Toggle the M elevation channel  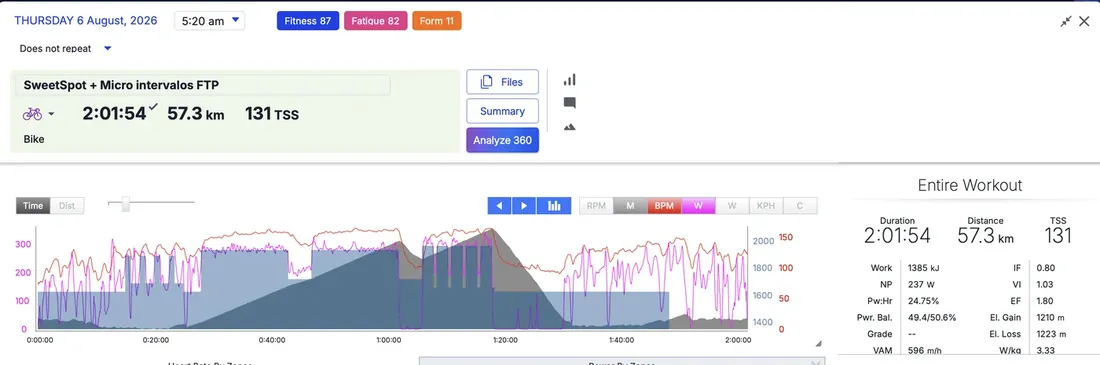point(630,206)
